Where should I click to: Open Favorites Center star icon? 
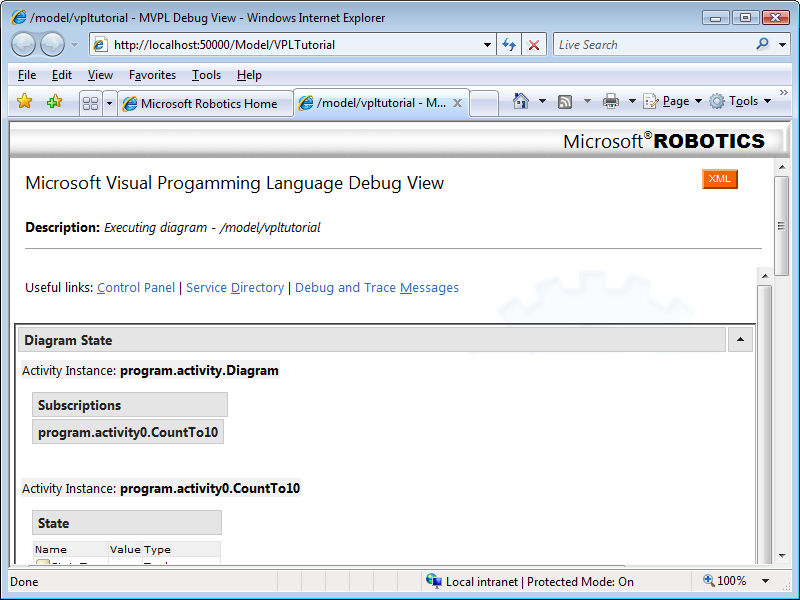(24, 102)
